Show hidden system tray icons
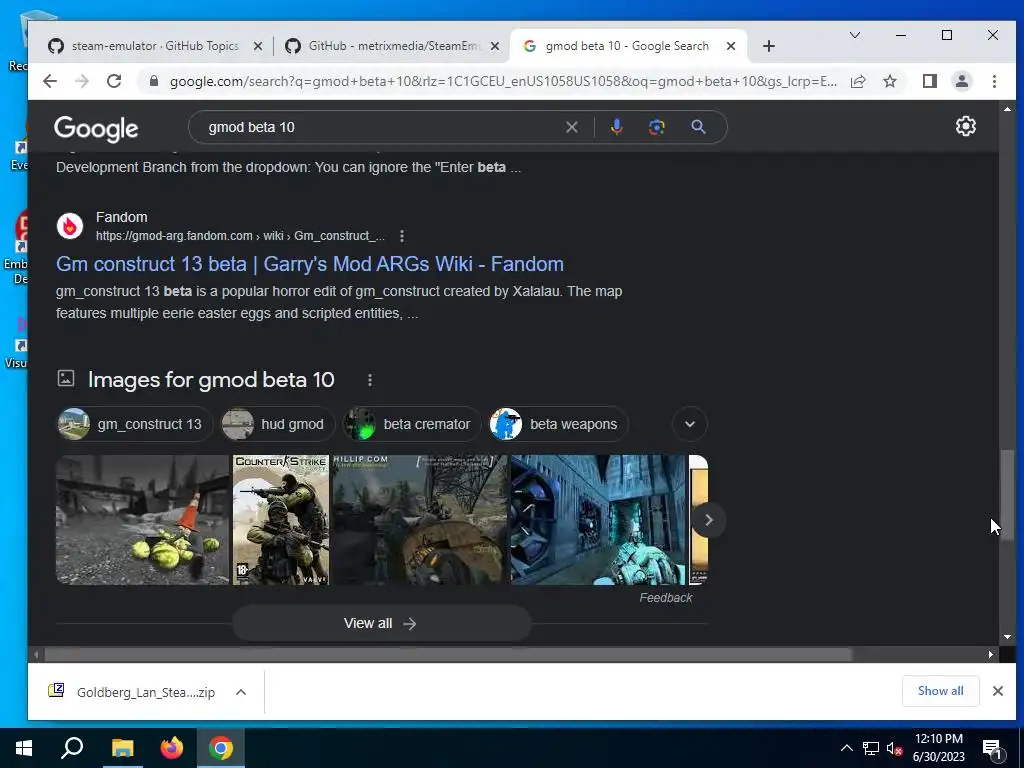 pos(846,748)
